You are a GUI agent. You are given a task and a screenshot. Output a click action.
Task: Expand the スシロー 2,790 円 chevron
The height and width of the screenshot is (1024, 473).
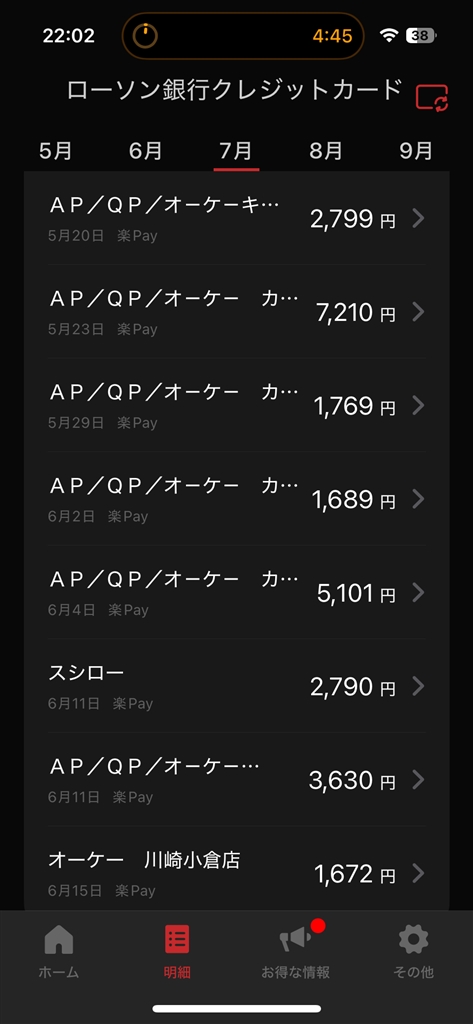[419, 686]
